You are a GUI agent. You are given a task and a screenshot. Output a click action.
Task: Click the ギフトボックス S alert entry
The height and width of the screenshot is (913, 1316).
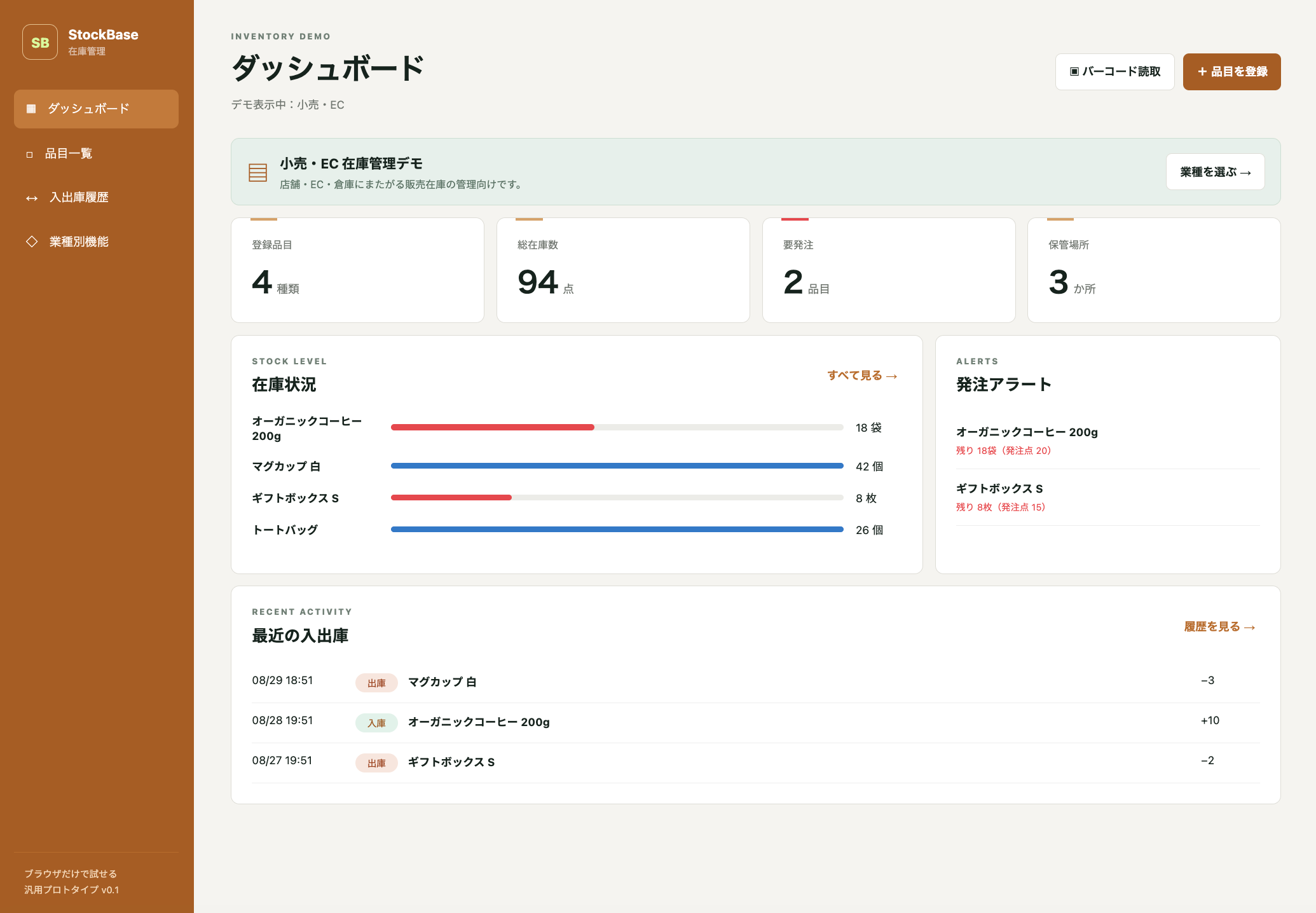[1107, 497]
